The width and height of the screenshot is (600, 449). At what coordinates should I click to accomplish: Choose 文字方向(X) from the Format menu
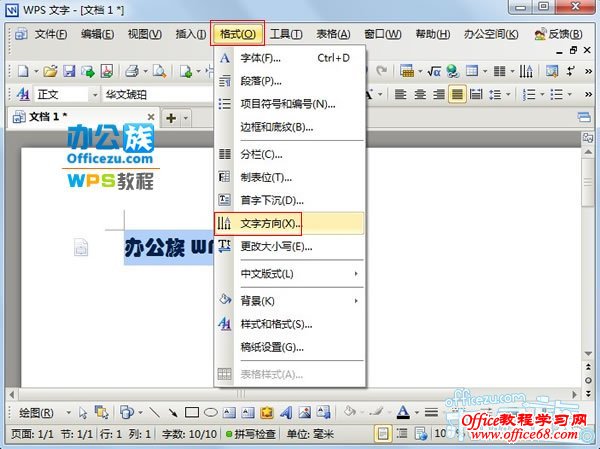click(289, 224)
